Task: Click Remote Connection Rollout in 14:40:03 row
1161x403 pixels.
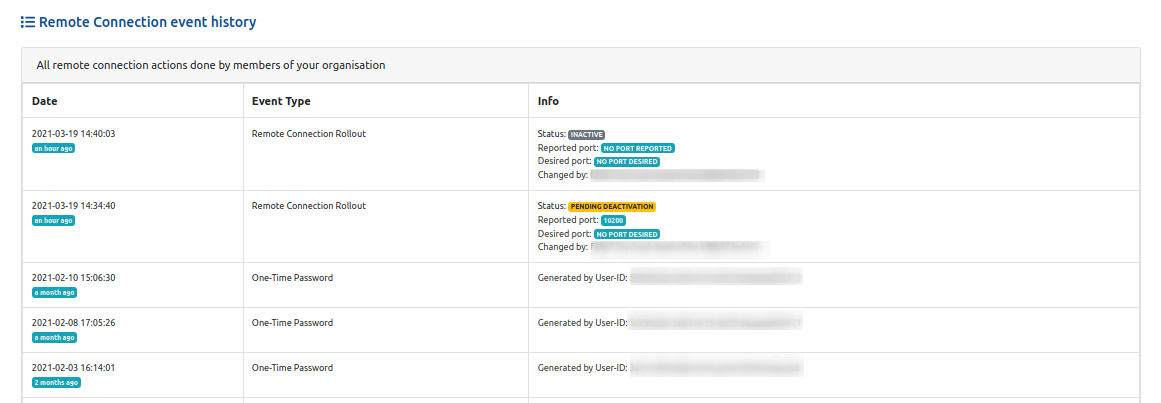Action: click(x=308, y=133)
